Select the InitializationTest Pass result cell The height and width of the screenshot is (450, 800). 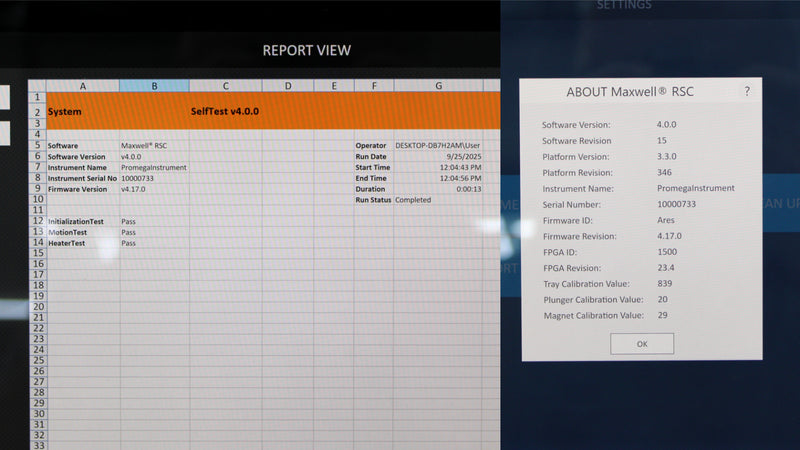coord(154,221)
